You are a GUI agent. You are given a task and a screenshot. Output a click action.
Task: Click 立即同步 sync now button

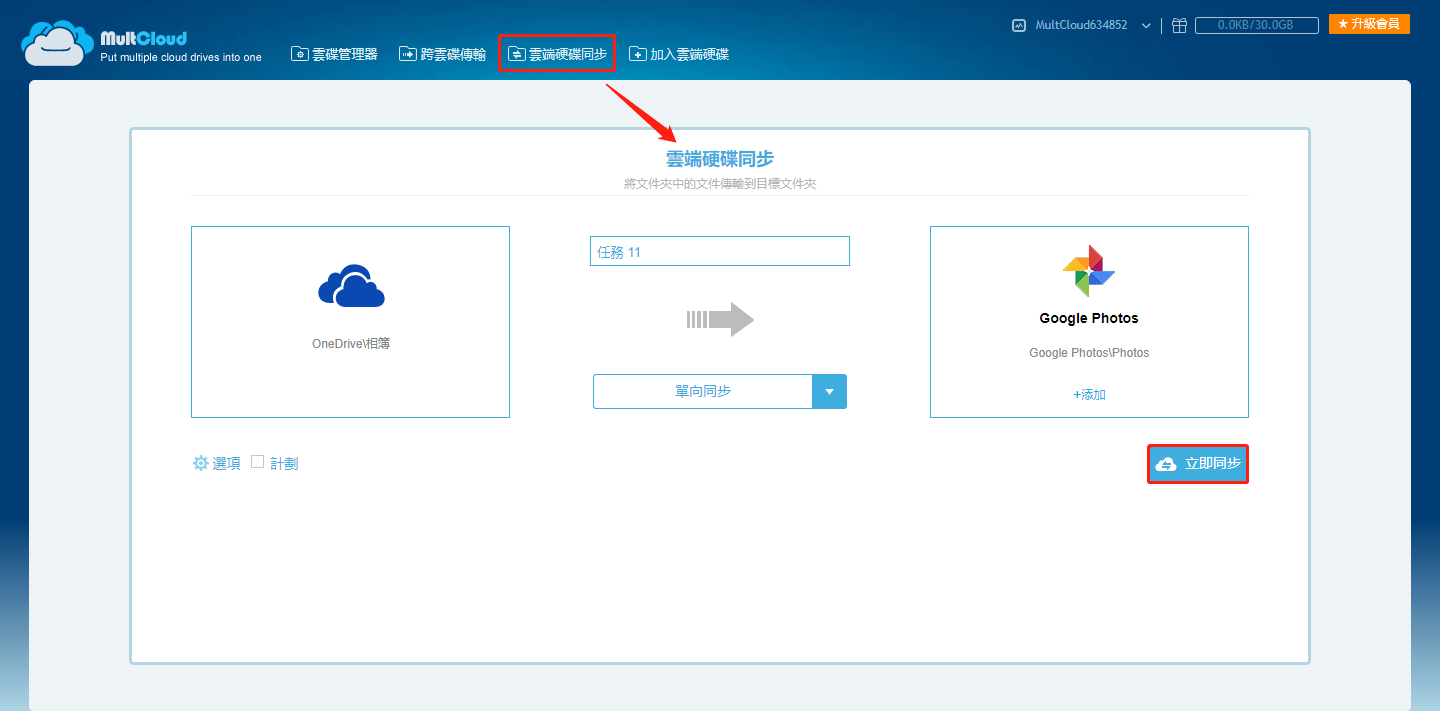(1198, 464)
